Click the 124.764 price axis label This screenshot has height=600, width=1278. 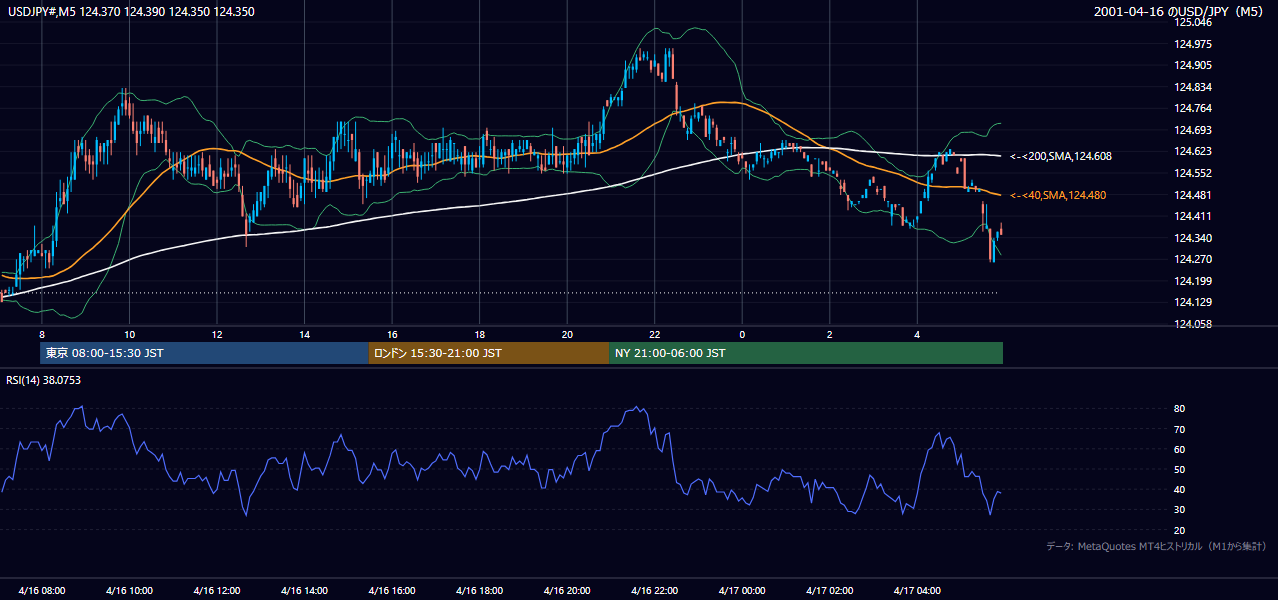tap(1192, 108)
